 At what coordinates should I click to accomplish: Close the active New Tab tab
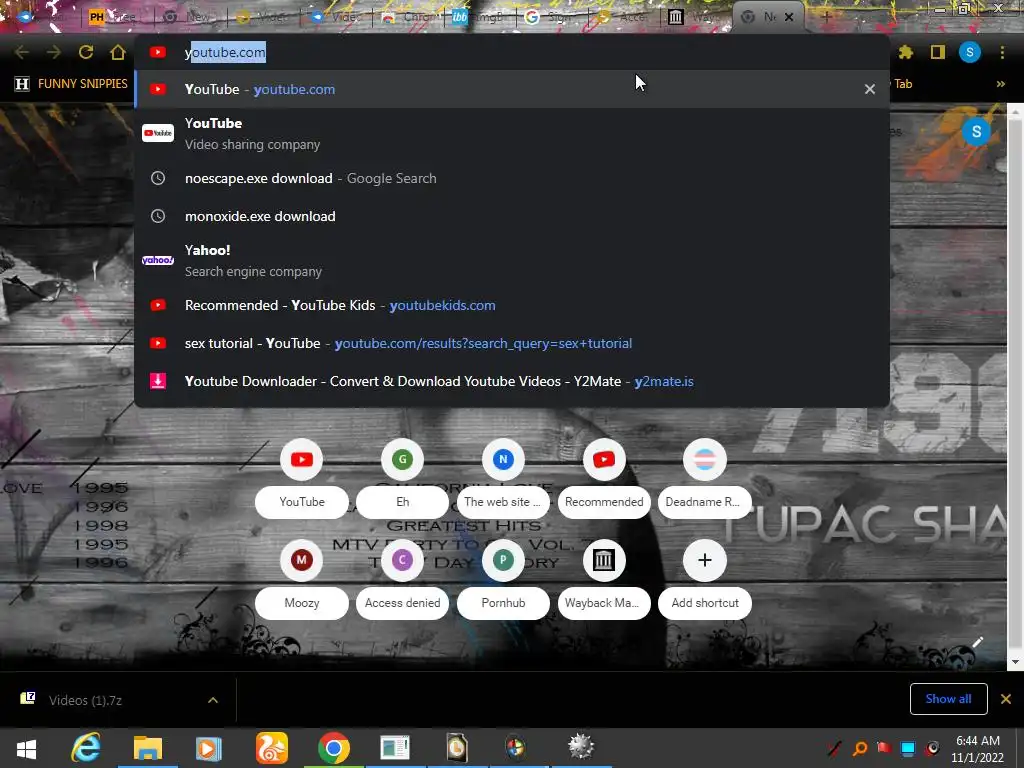coord(789,17)
